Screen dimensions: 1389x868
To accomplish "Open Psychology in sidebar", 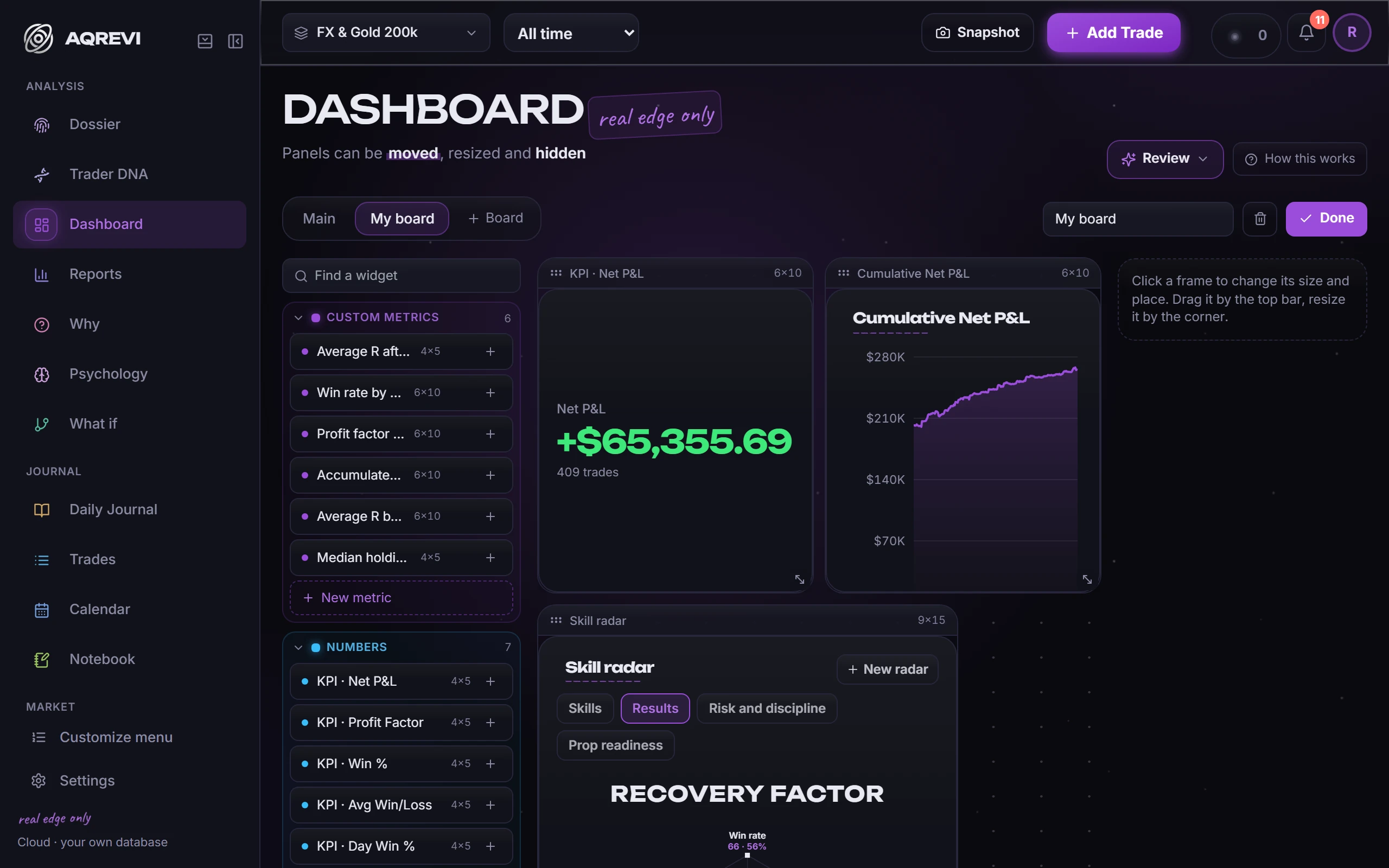I will coord(129,374).
